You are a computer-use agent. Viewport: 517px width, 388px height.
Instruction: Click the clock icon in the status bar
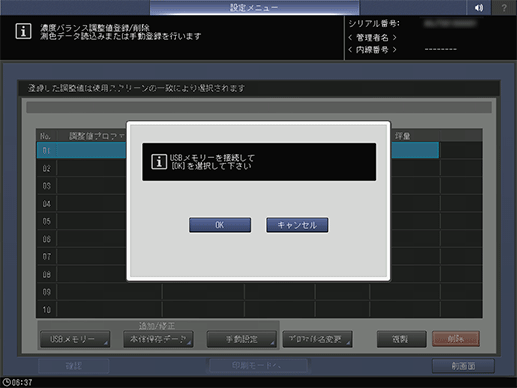click(x=6, y=382)
